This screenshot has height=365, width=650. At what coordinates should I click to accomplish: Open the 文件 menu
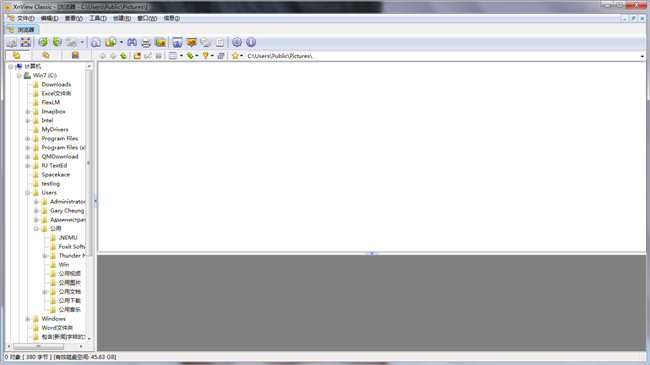point(26,18)
